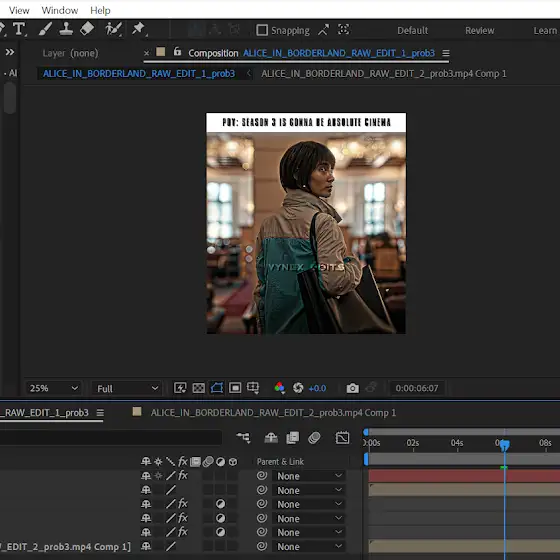The width and height of the screenshot is (560, 560).
Task: Open the Parent dropdown for the Comp 1 layer
Action: pyautogui.click(x=308, y=546)
